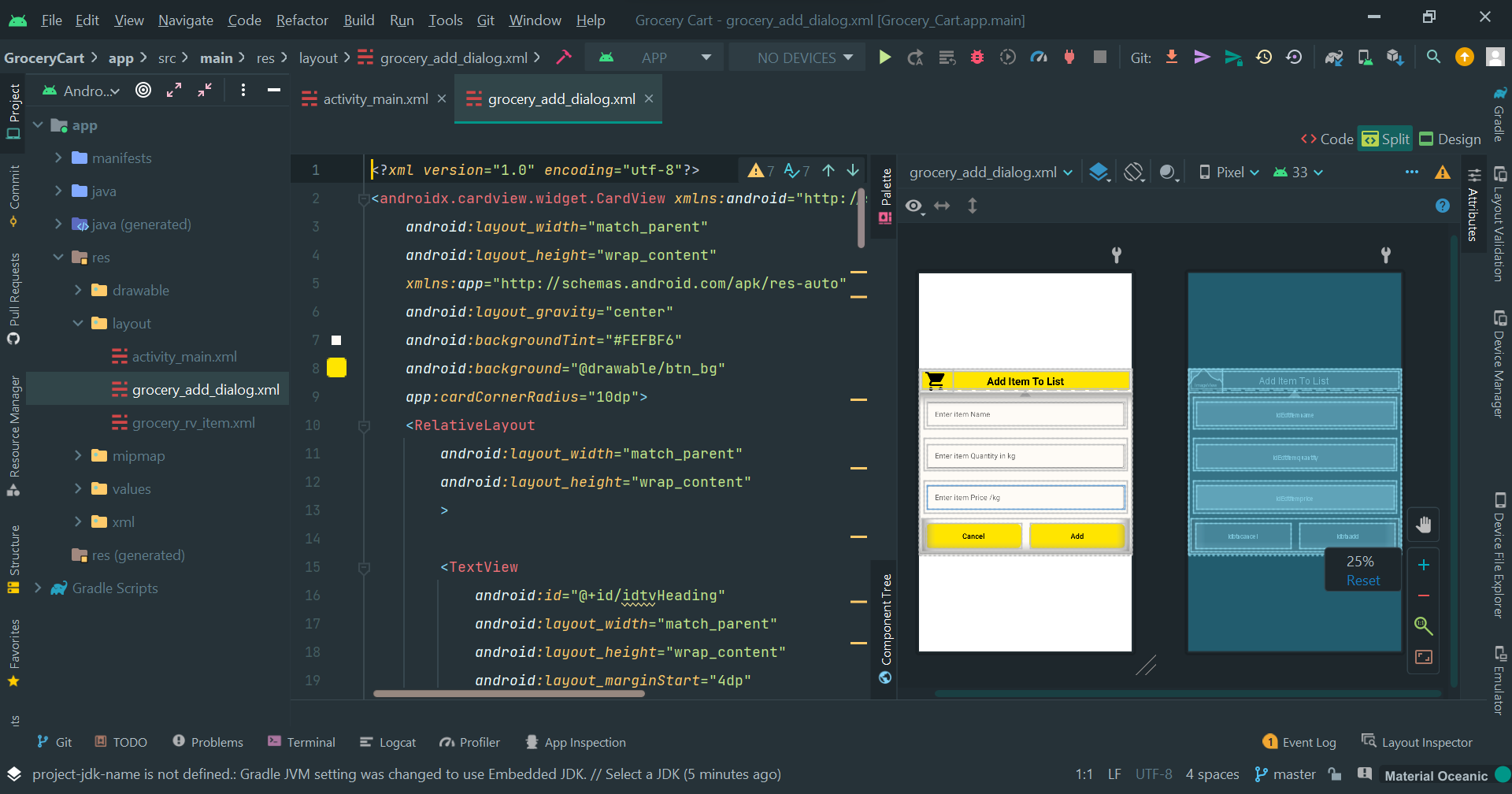Close the grocery_add_dialog.xml tab
This screenshot has height=794, width=1512.
(649, 98)
